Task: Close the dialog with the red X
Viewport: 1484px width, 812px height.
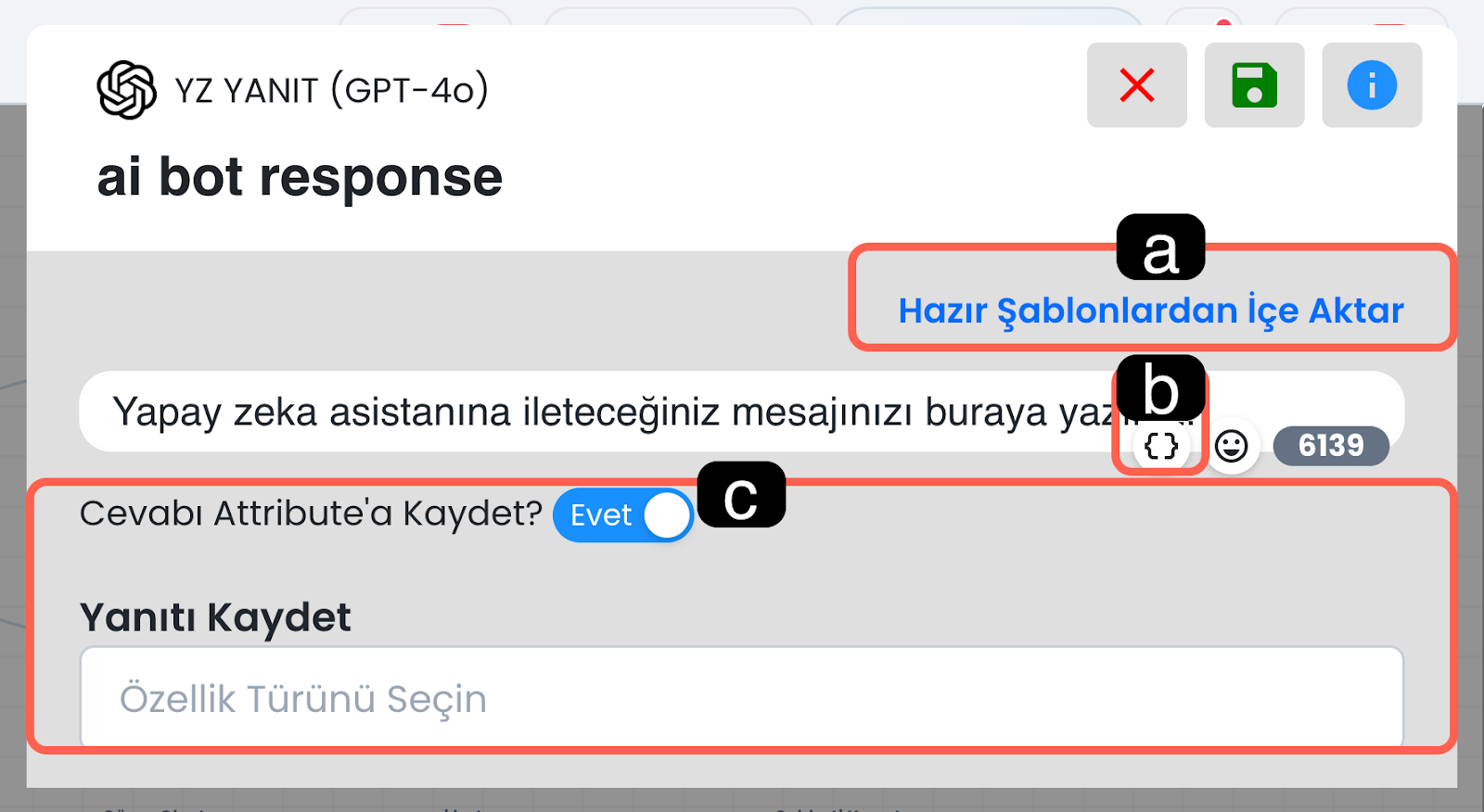Action: (x=1136, y=85)
